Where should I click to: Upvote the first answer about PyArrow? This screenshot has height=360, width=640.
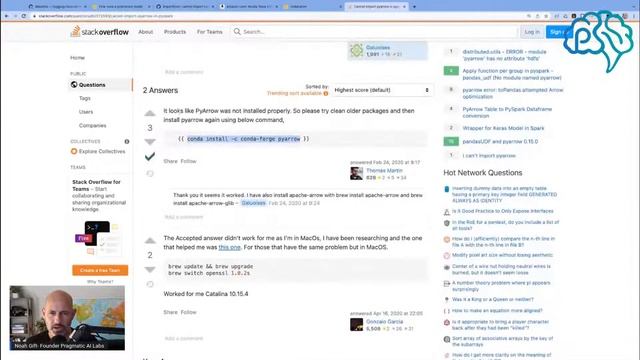coord(150,113)
